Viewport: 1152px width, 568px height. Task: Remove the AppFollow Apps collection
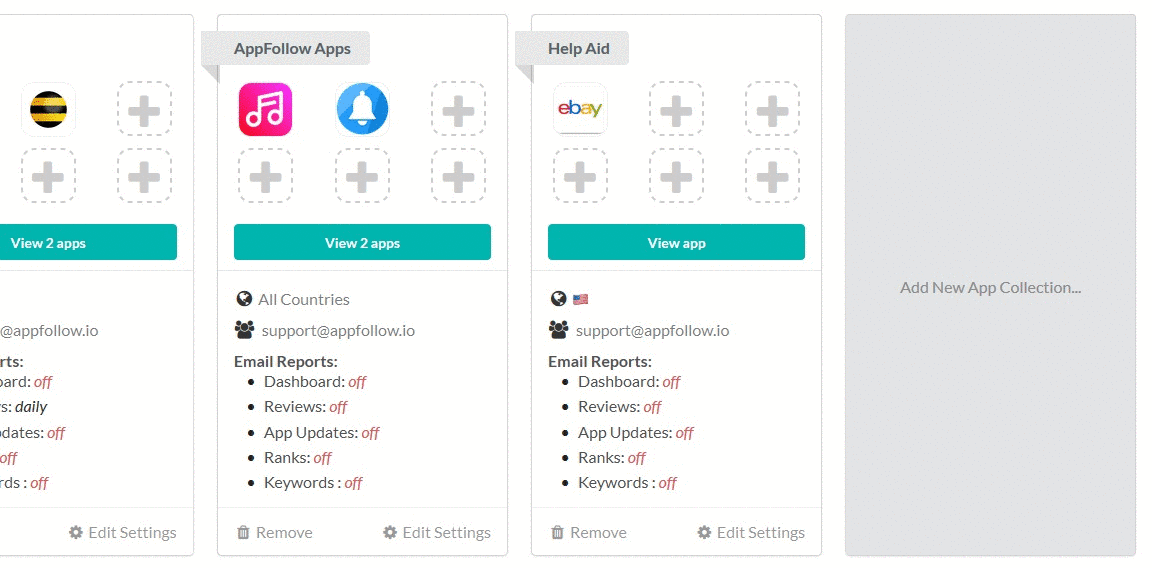pyautogui.click(x=275, y=532)
